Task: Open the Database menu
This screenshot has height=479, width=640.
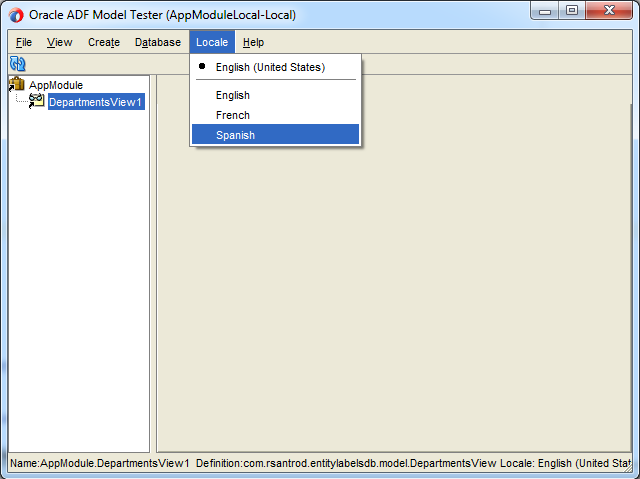Action: pos(158,42)
